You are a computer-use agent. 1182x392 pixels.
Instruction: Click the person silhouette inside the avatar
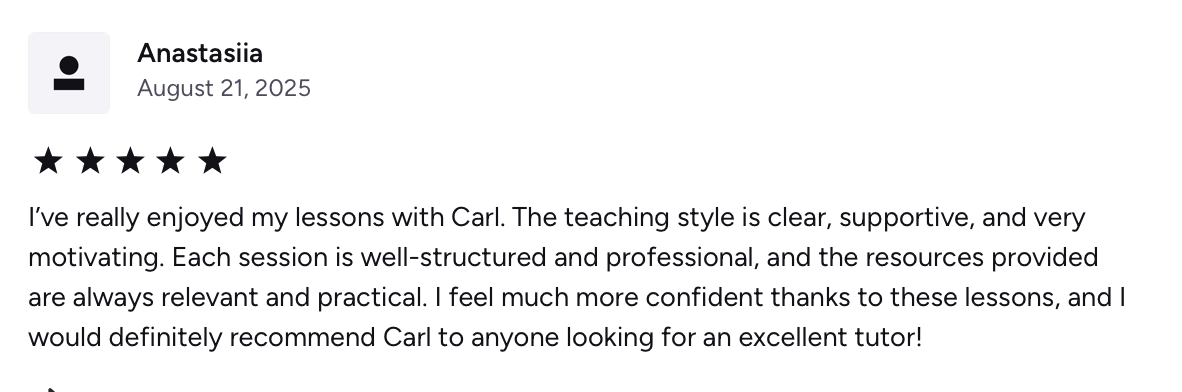click(69, 73)
